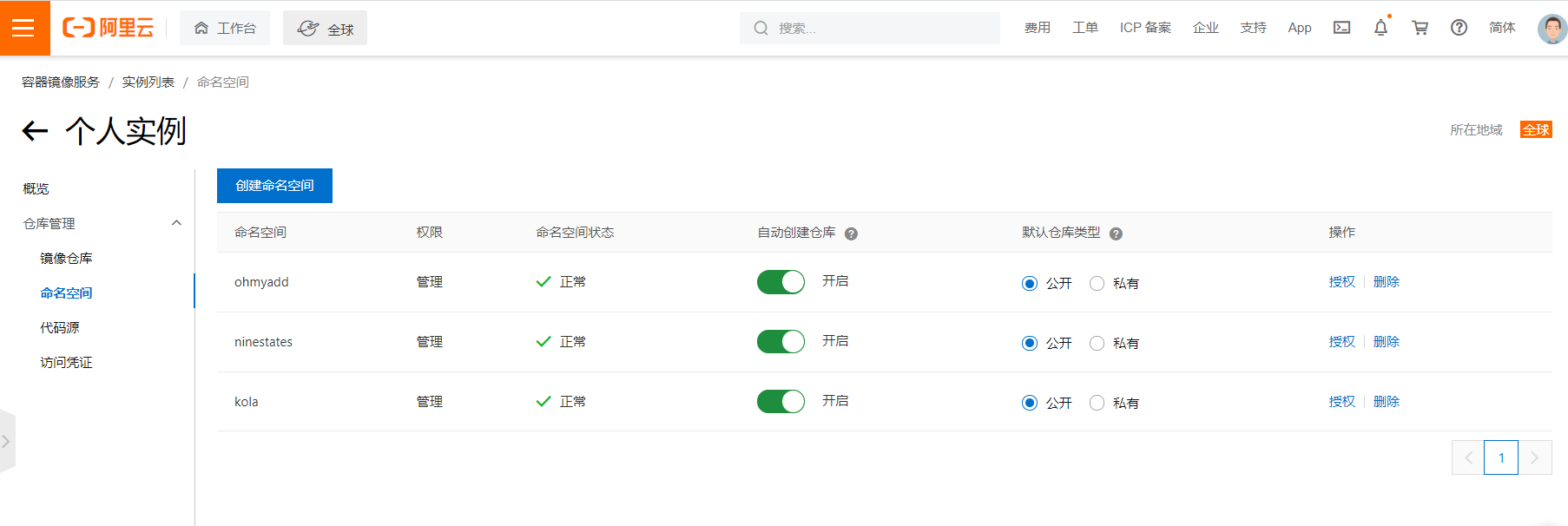Open the 工作台 workbench button
The height and width of the screenshot is (526, 1568).
pyautogui.click(x=225, y=28)
